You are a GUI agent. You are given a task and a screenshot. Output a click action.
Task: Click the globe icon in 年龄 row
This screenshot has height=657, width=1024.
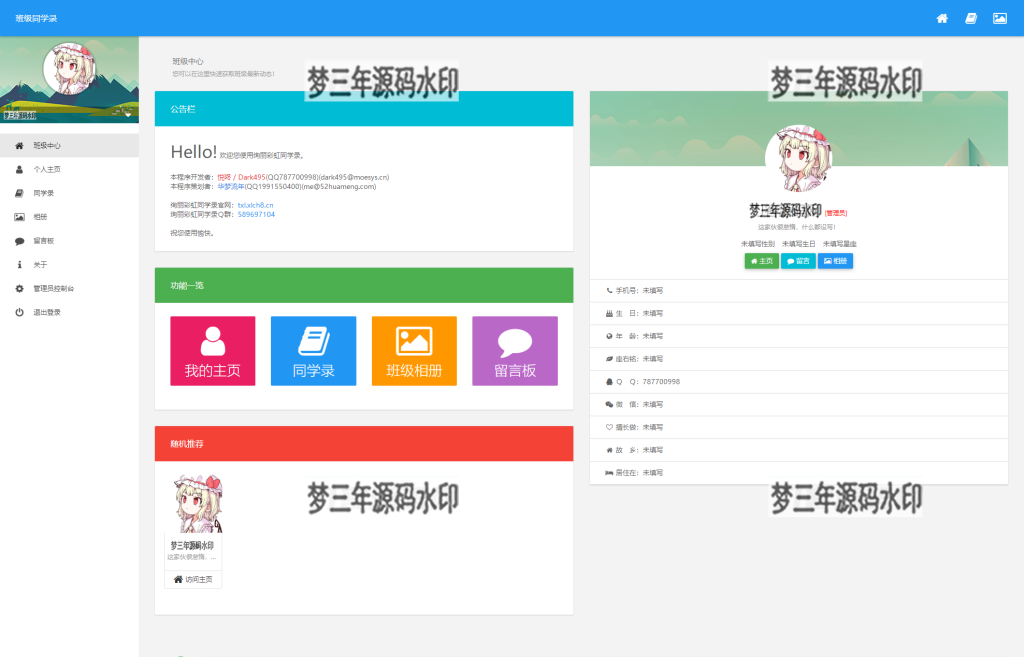click(x=609, y=336)
